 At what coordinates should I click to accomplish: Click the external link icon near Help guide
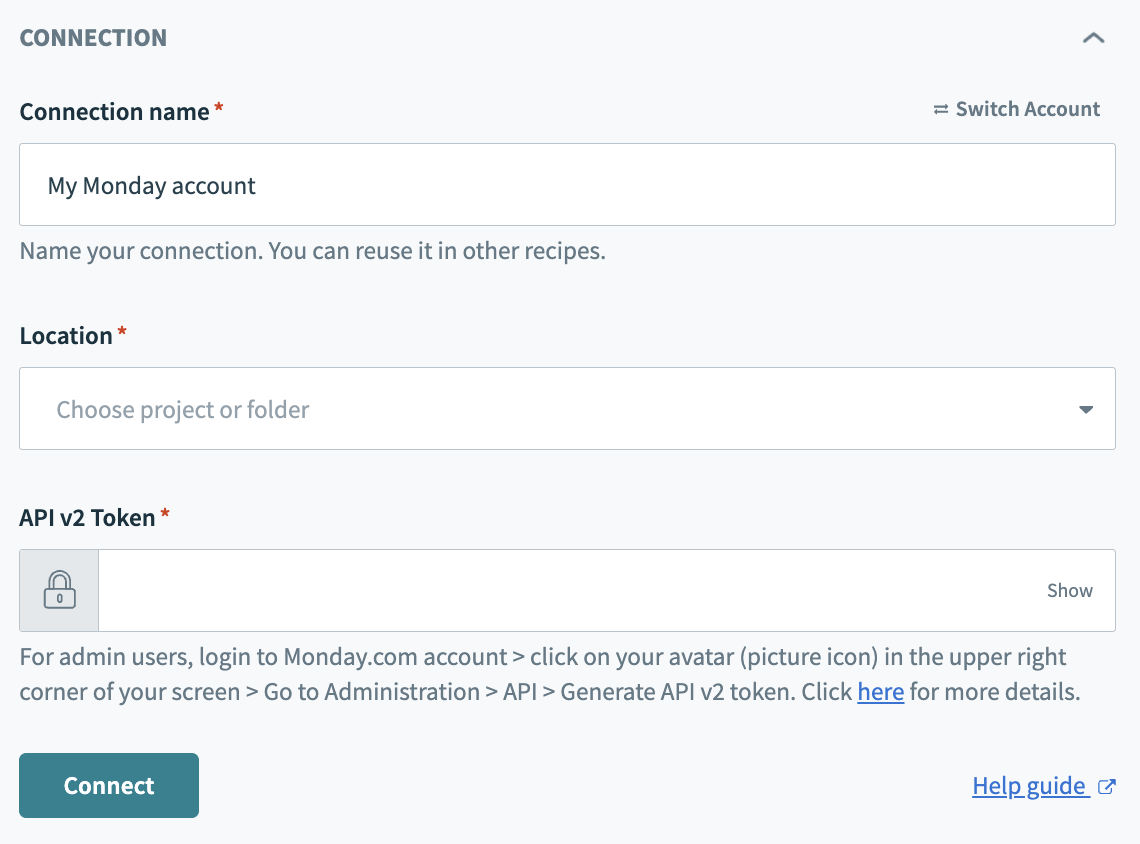tap(1106, 786)
